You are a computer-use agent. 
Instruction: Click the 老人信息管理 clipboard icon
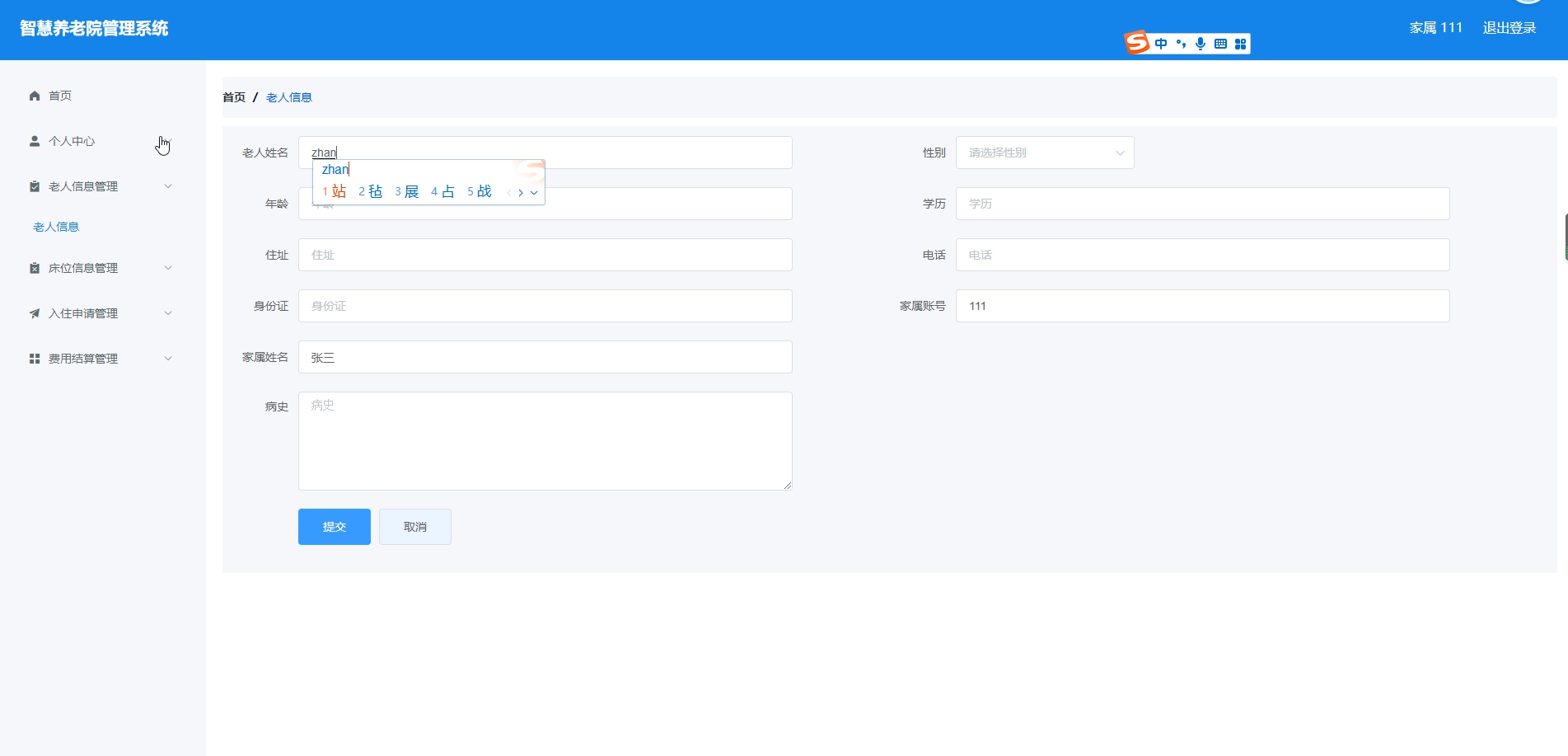click(x=35, y=186)
